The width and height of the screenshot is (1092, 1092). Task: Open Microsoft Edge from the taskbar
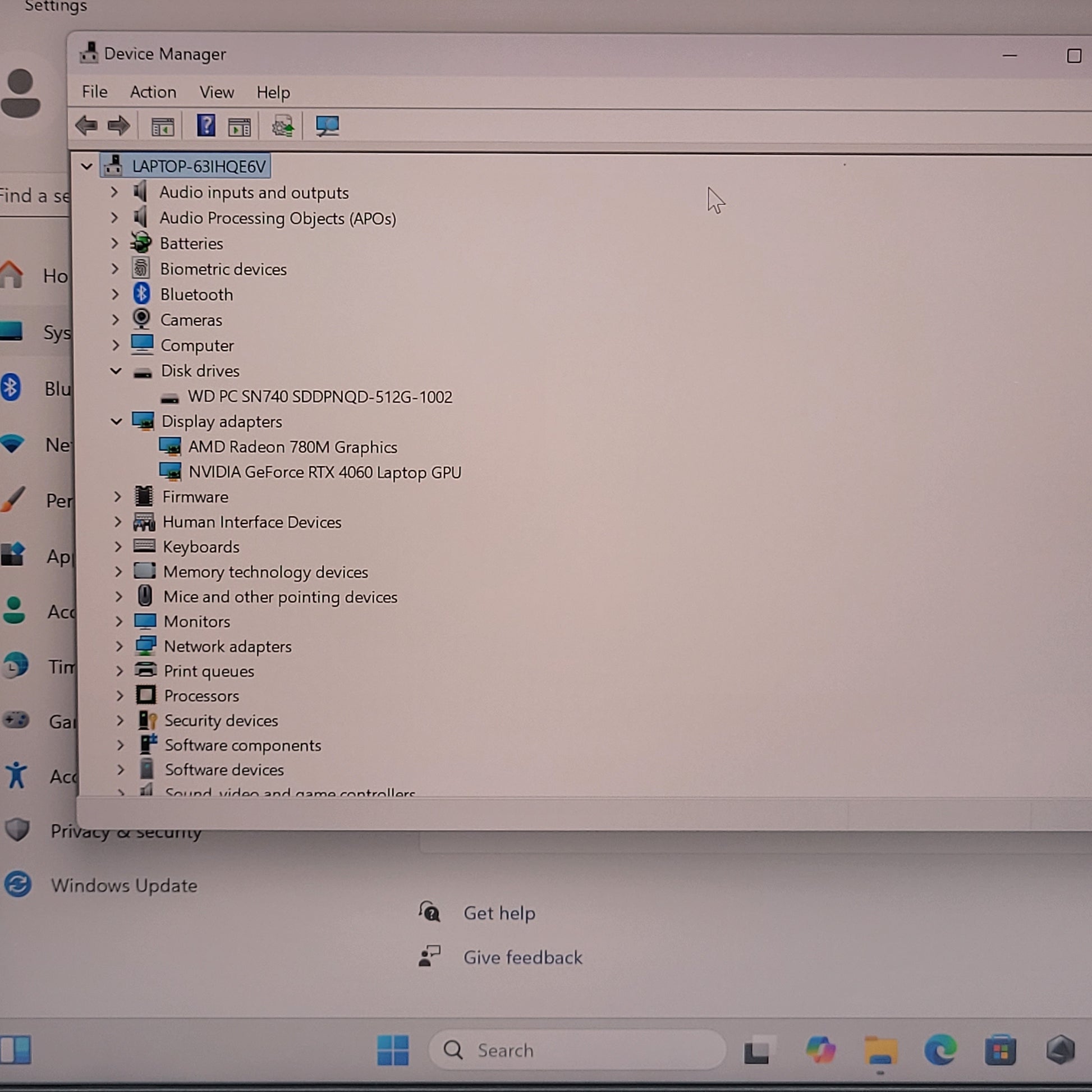940,1050
